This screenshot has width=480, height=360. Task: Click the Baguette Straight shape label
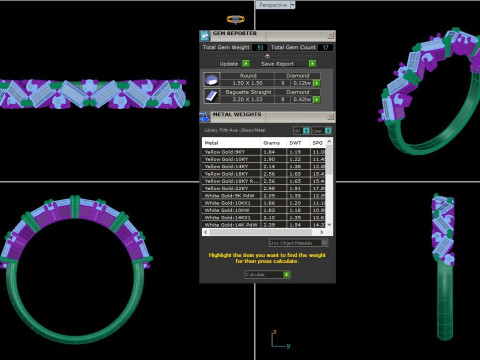click(248, 92)
